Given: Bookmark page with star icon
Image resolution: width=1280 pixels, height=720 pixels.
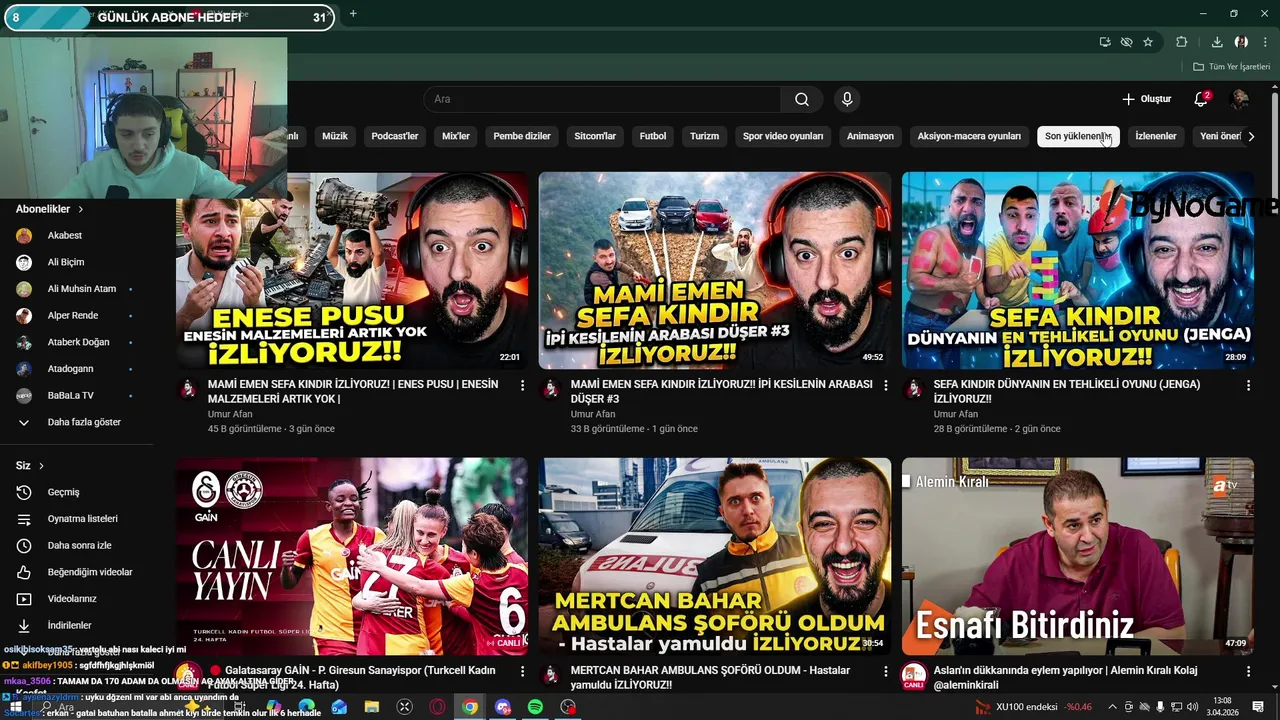Looking at the screenshot, I should pyautogui.click(x=1148, y=42).
